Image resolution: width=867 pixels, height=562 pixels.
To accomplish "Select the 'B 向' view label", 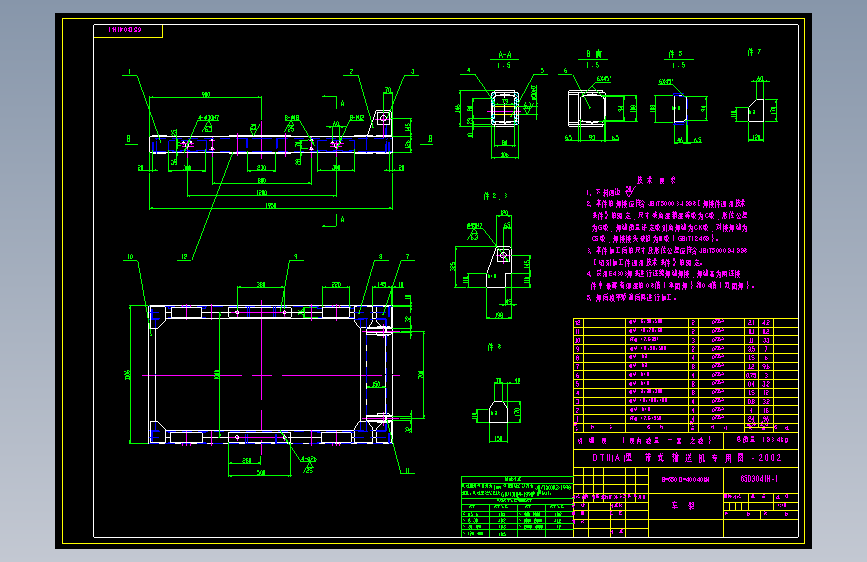I will pyautogui.click(x=594, y=54).
